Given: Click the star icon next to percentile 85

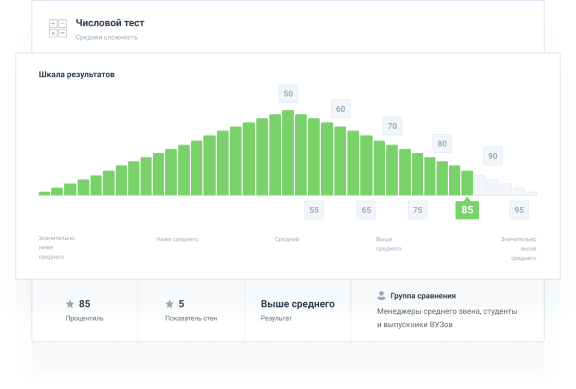Looking at the screenshot, I should tap(70, 304).
